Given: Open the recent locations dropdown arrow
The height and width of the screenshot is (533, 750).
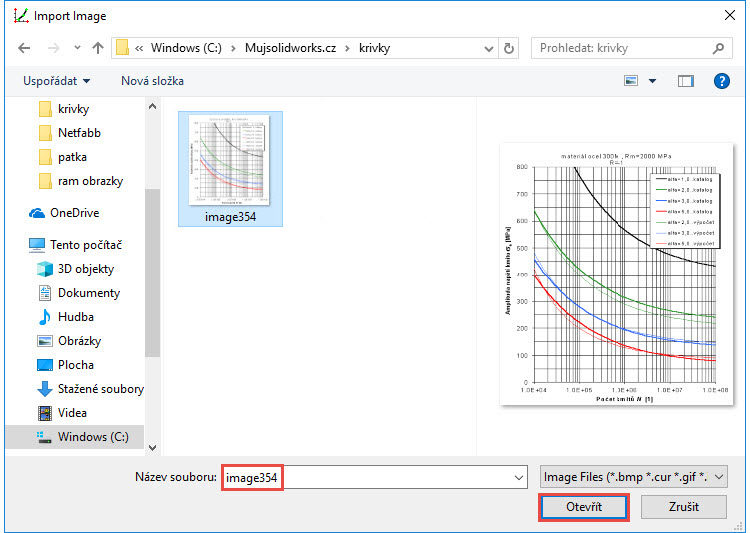Looking at the screenshot, I should [77, 48].
